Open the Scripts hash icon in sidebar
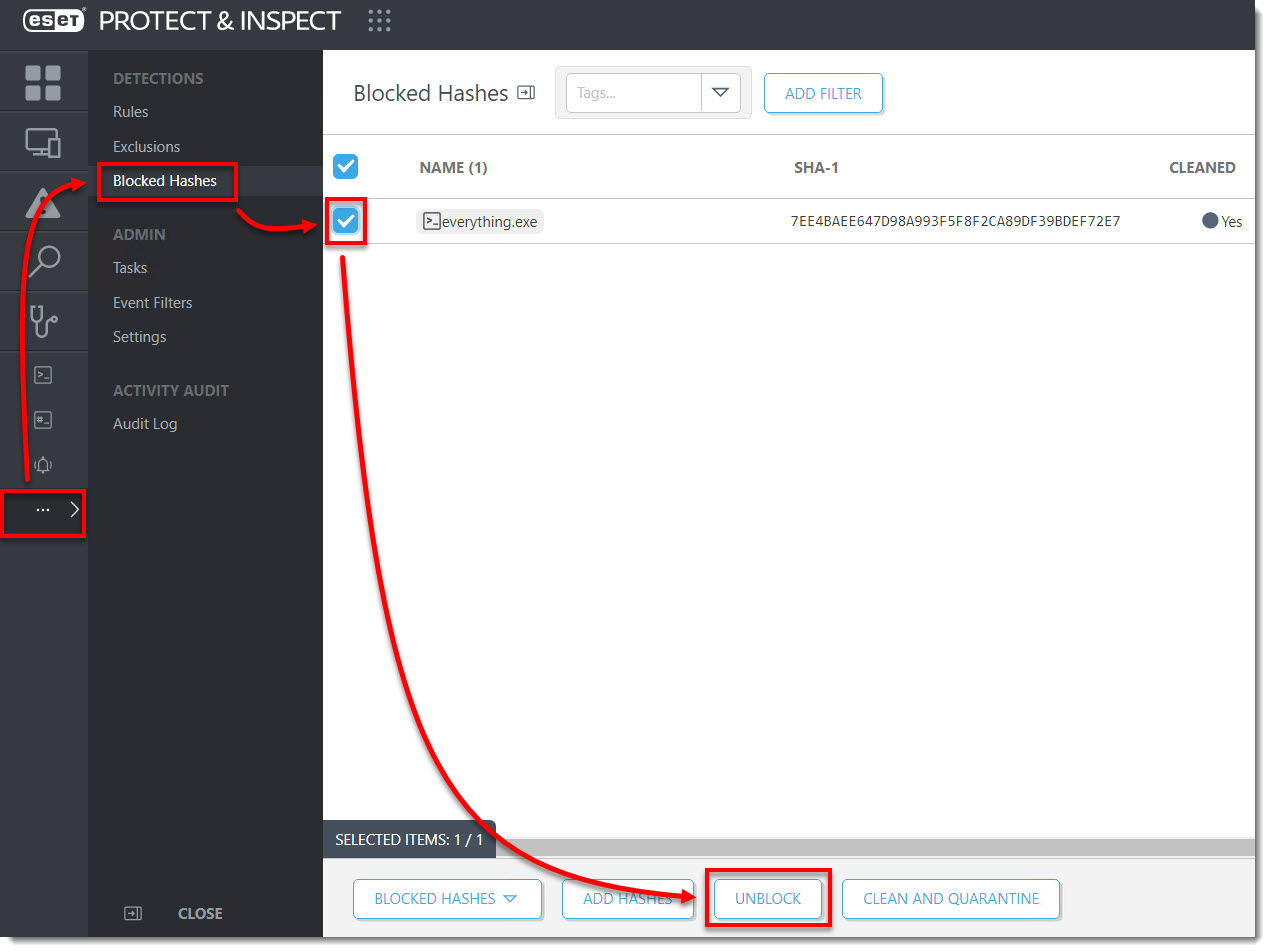1270x952 pixels. tap(43, 420)
